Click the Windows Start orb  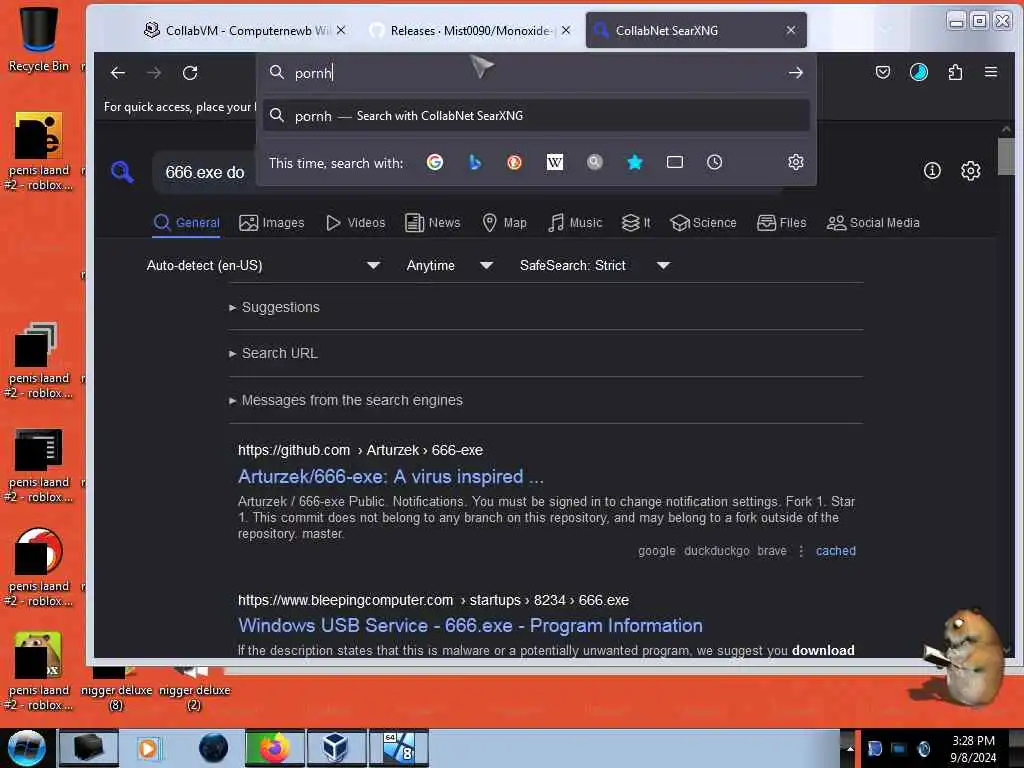(26, 748)
